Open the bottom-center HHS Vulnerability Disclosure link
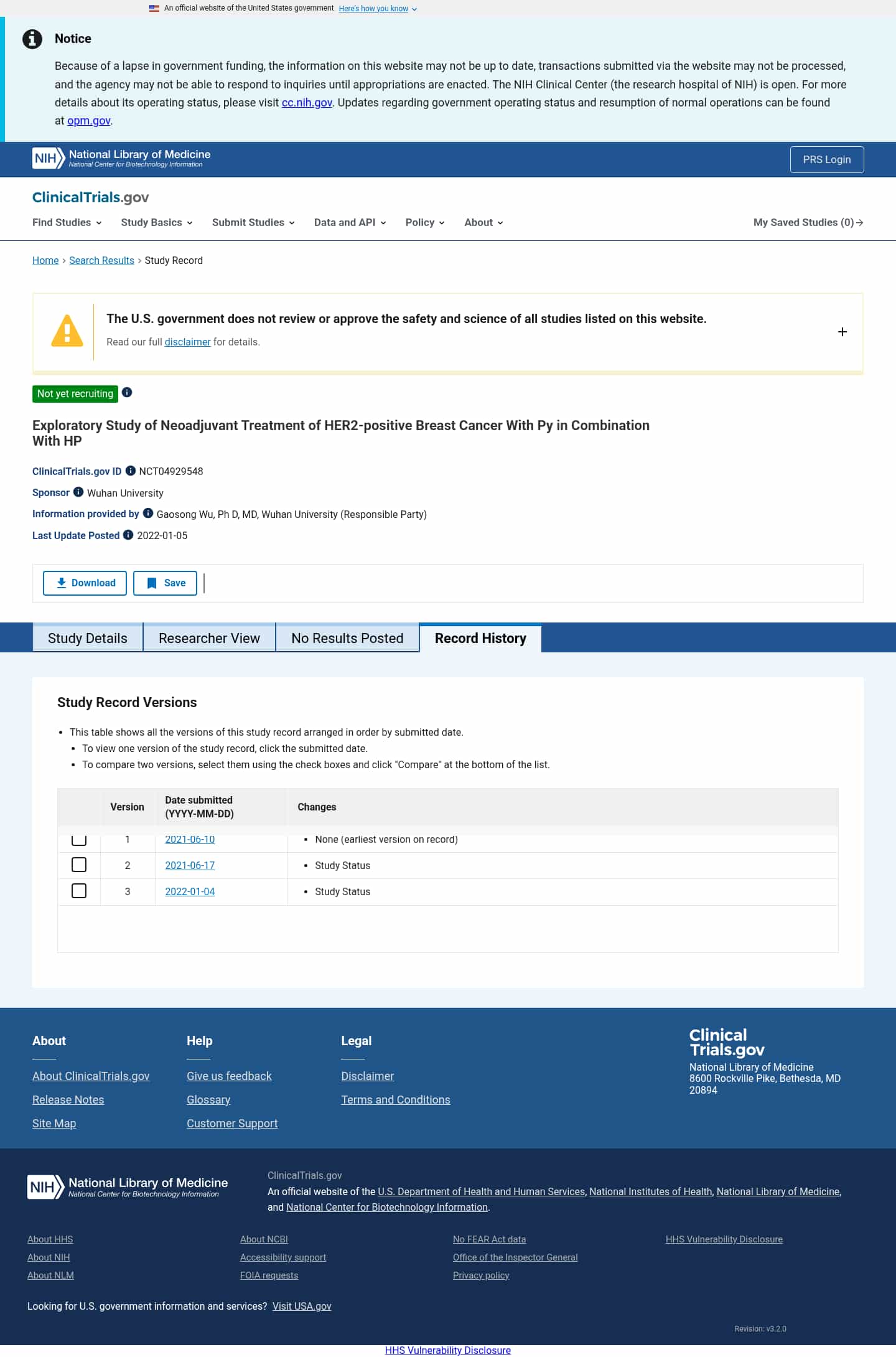 [x=448, y=1350]
